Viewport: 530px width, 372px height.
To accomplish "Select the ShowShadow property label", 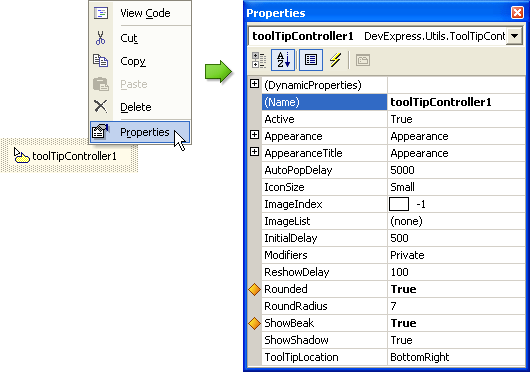I will point(296,340).
